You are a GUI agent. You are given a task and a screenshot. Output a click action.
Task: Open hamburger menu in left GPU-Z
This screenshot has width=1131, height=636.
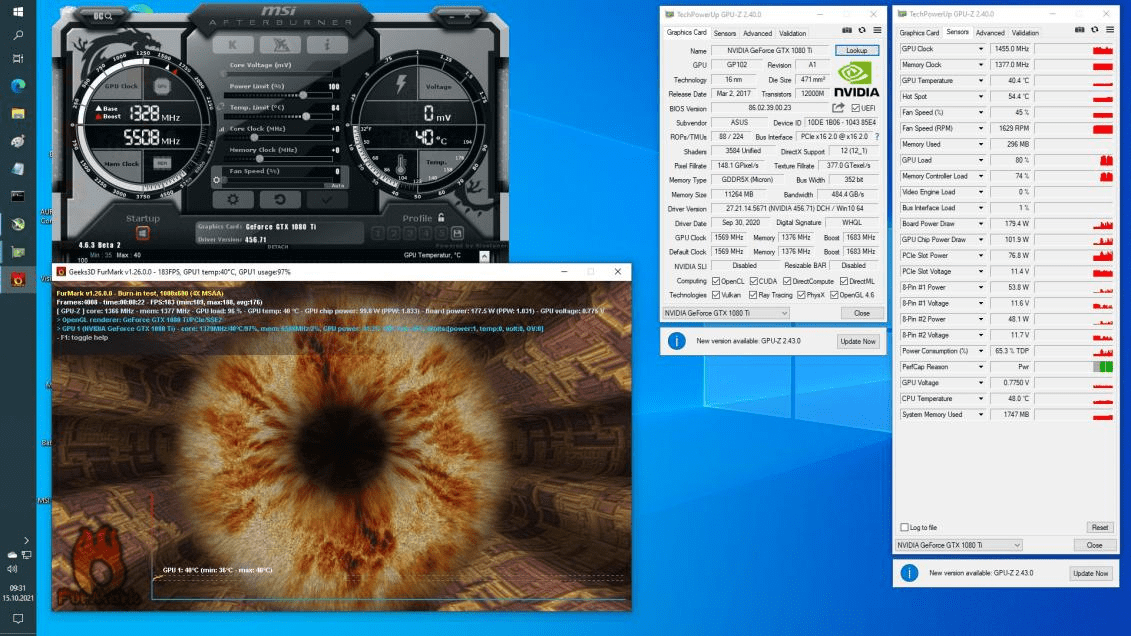877,30
